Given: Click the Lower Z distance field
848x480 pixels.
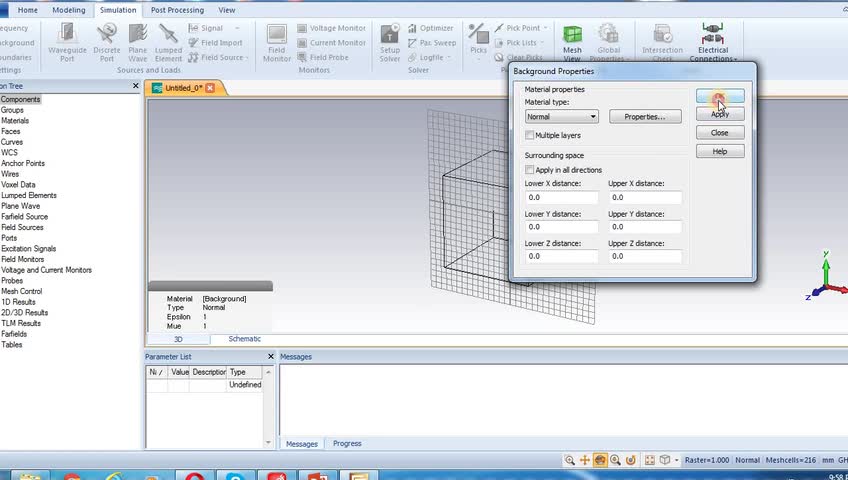Looking at the screenshot, I should click(561, 256).
